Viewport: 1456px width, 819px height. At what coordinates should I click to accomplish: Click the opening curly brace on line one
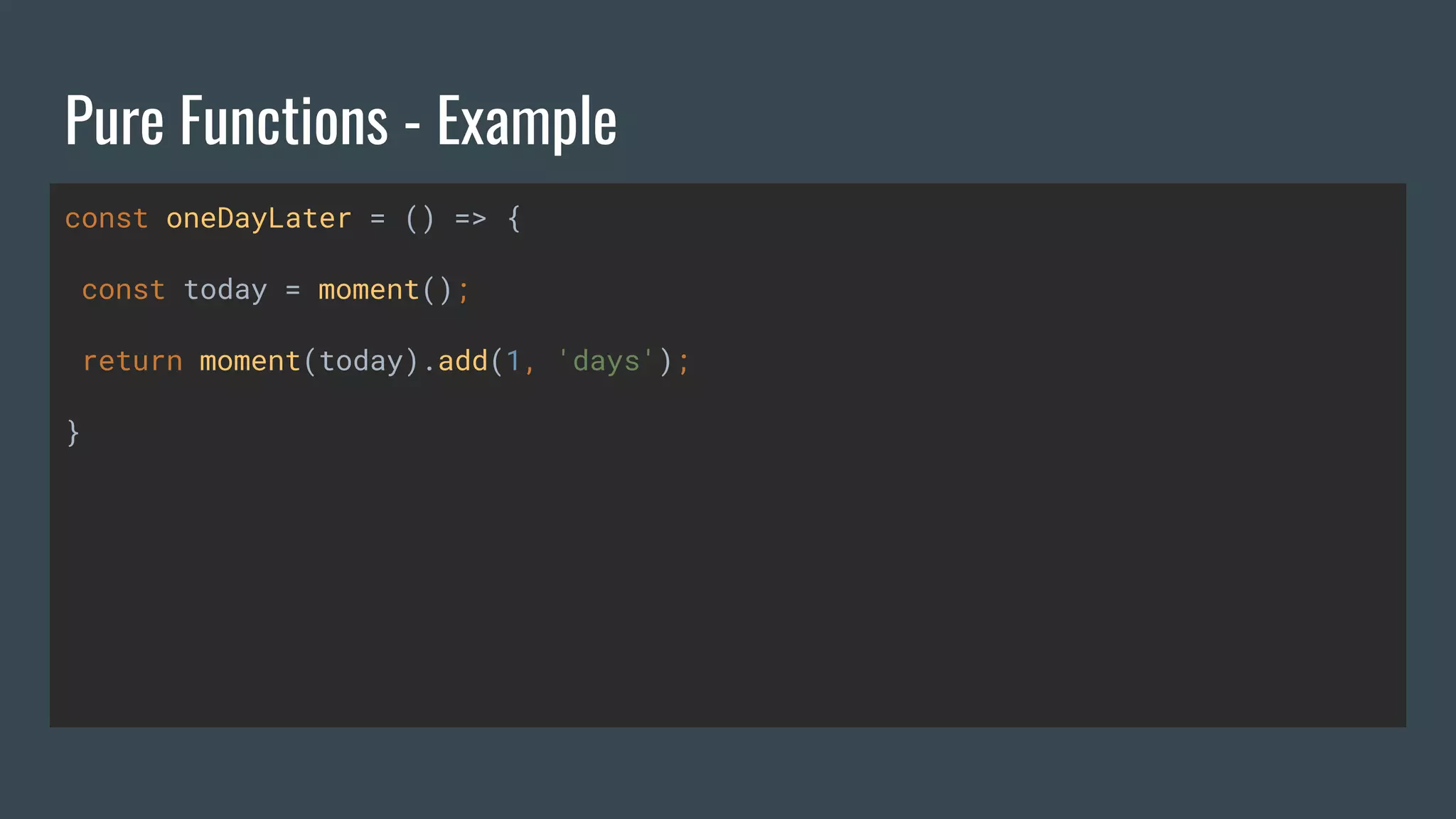click(x=514, y=219)
